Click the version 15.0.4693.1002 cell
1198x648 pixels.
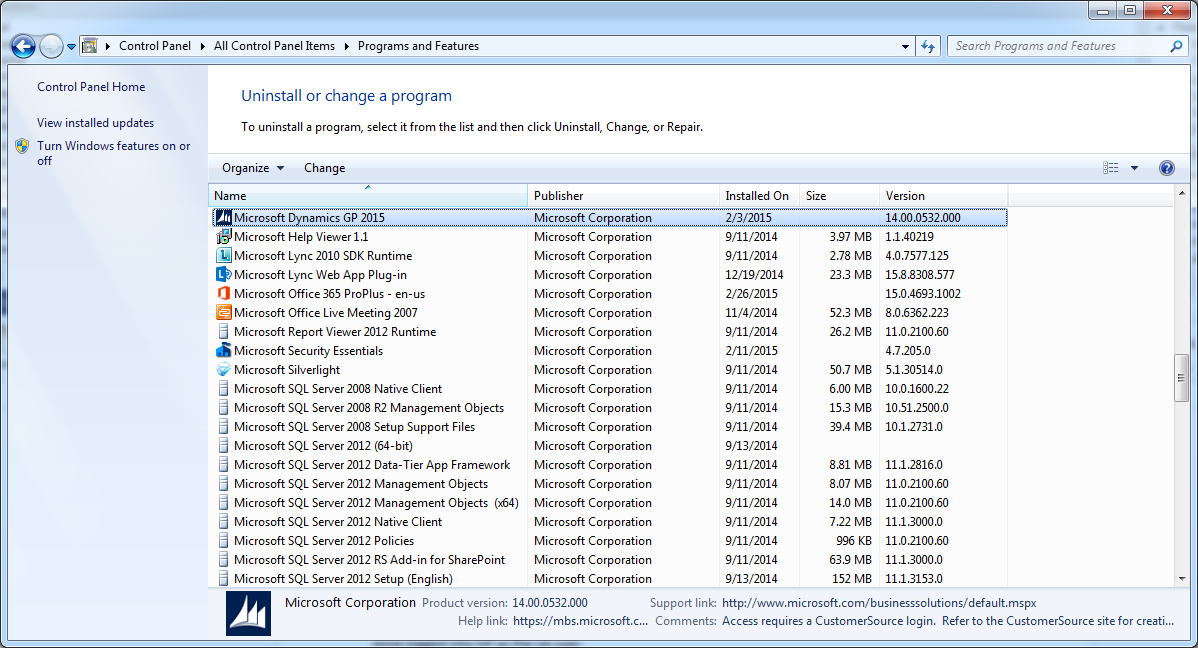tap(923, 294)
